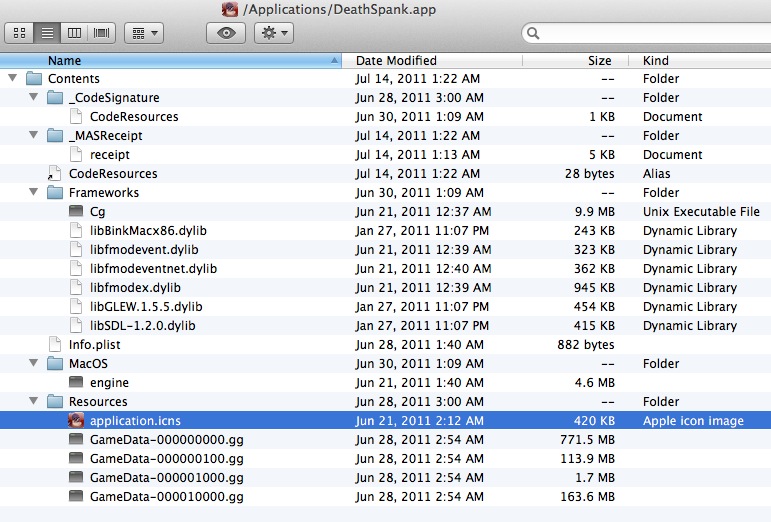Click the 'Jan 27, 2011 11:07 PM' date of libBinkMacx86.dylib

tap(422, 231)
